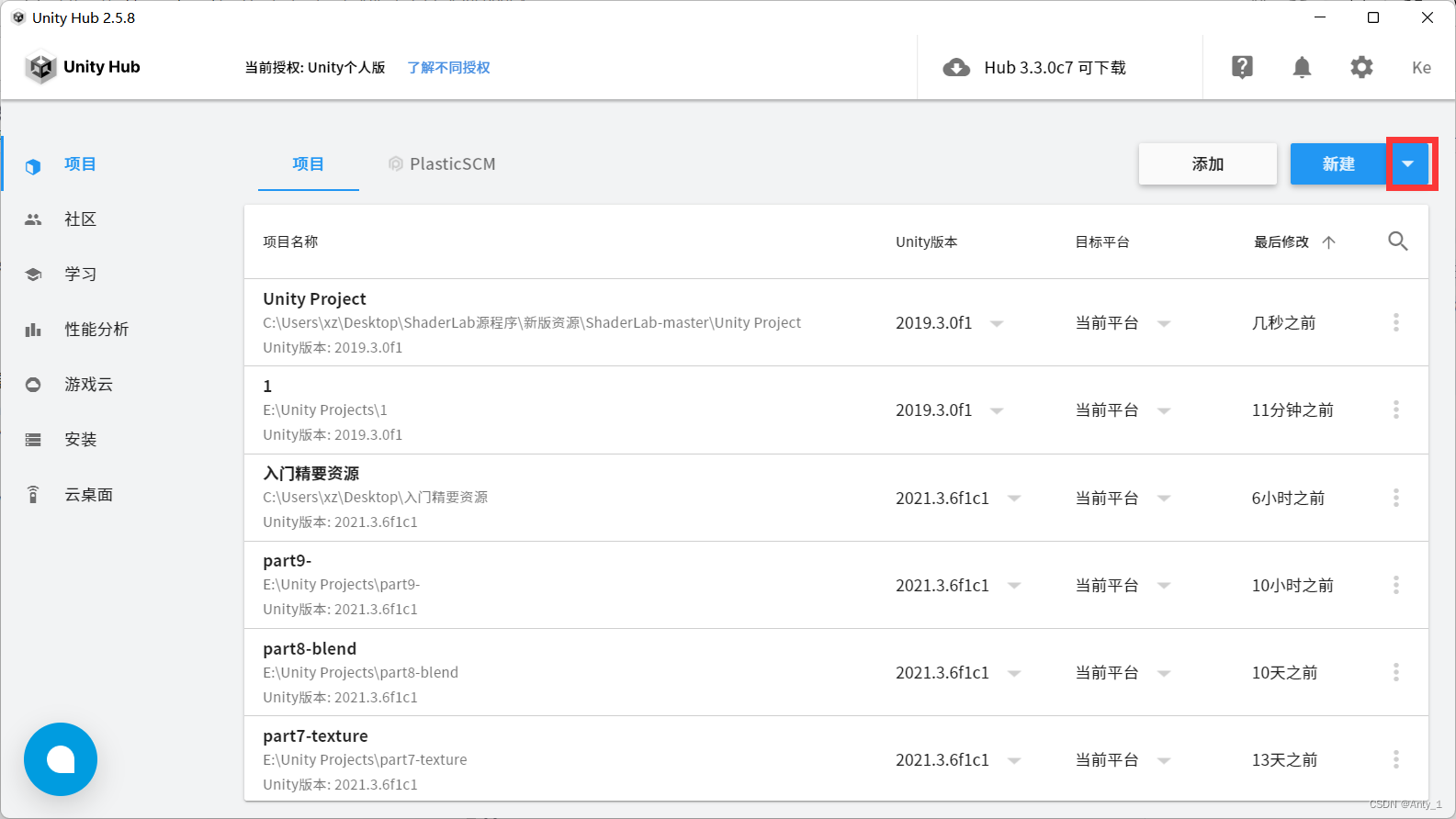Switch to the 项目 tab

pyautogui.click(x=308, y=164)
